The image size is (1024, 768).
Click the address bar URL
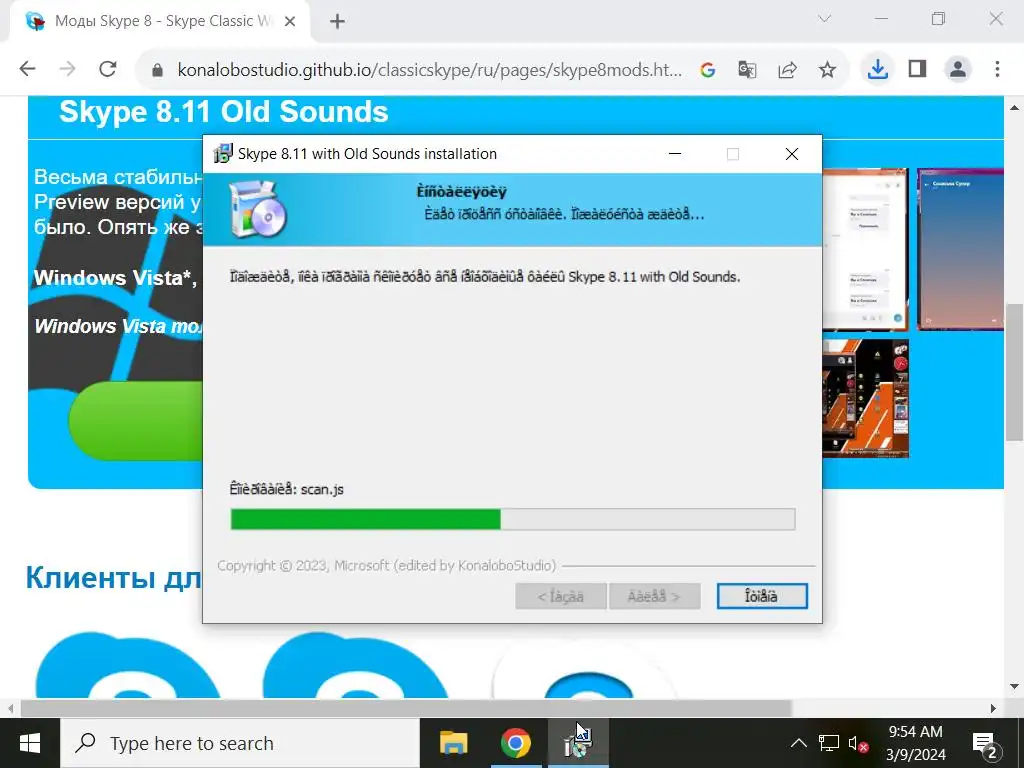[429, 70]
